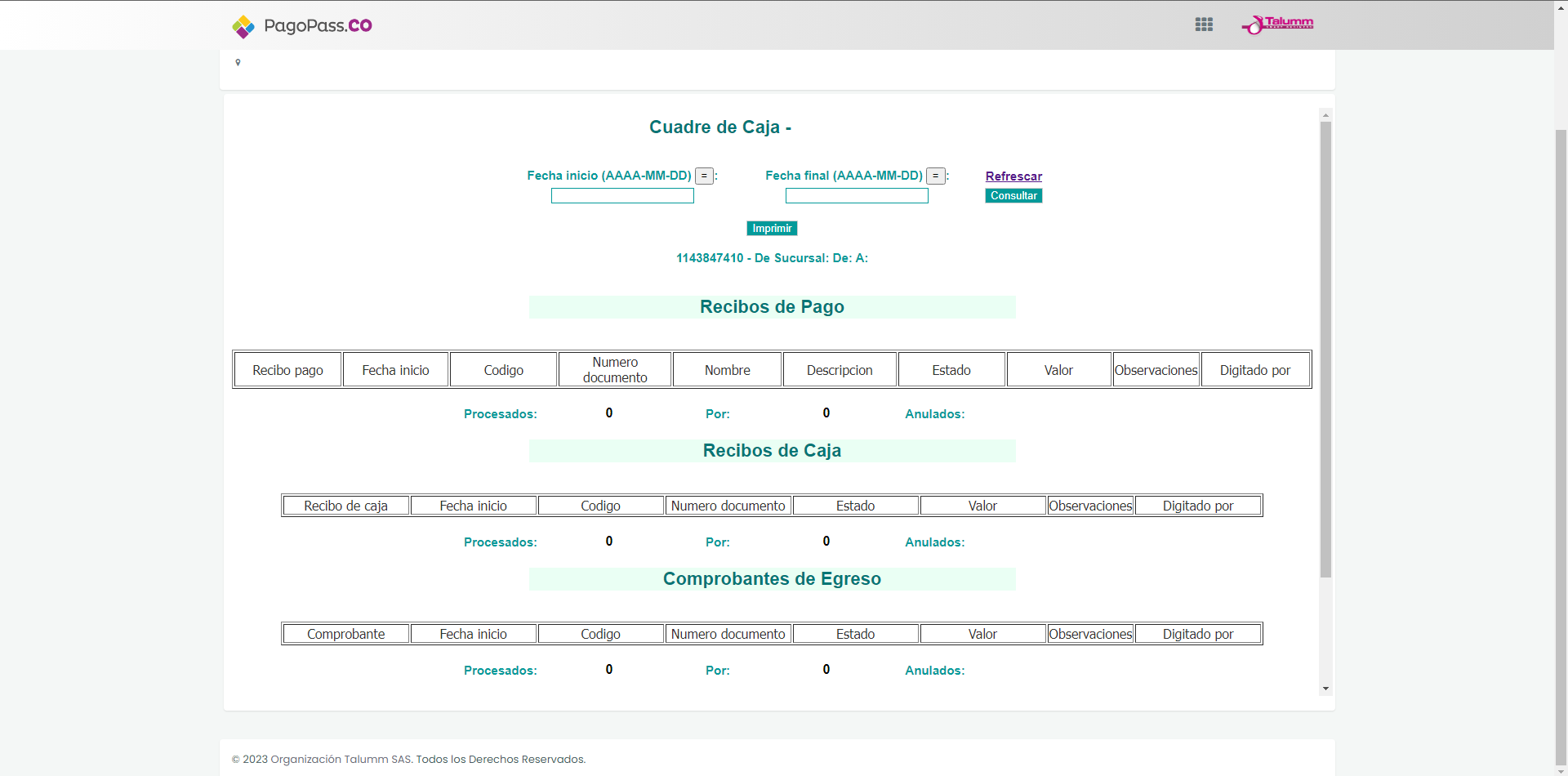1568x776 pixels.
Task: Click the Recibo pago column header
Action: [x=287, y=370]
